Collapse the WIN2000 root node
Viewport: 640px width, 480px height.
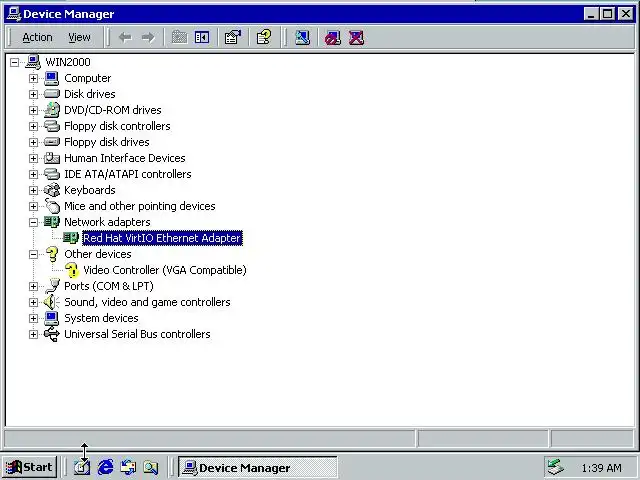pyautogui.click(x=14, y=62)
